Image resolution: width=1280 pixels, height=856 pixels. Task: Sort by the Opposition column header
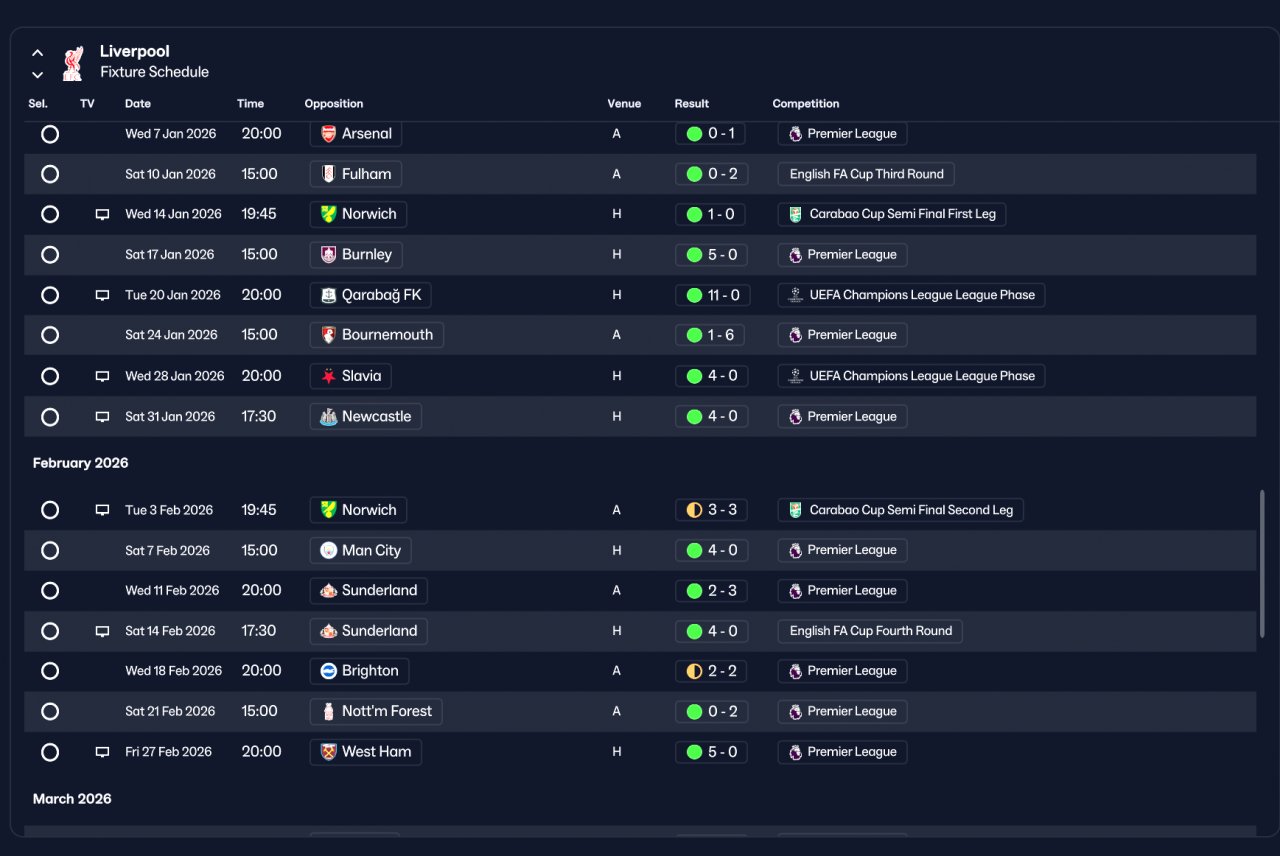[334, 104]
